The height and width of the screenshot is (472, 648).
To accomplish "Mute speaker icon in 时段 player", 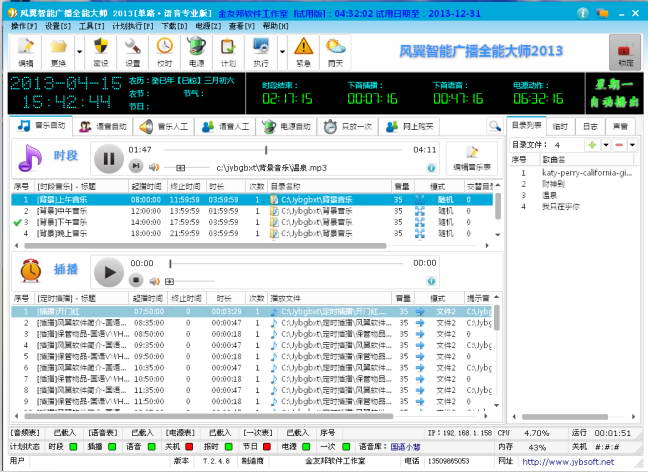I will [x=154, y=167].
